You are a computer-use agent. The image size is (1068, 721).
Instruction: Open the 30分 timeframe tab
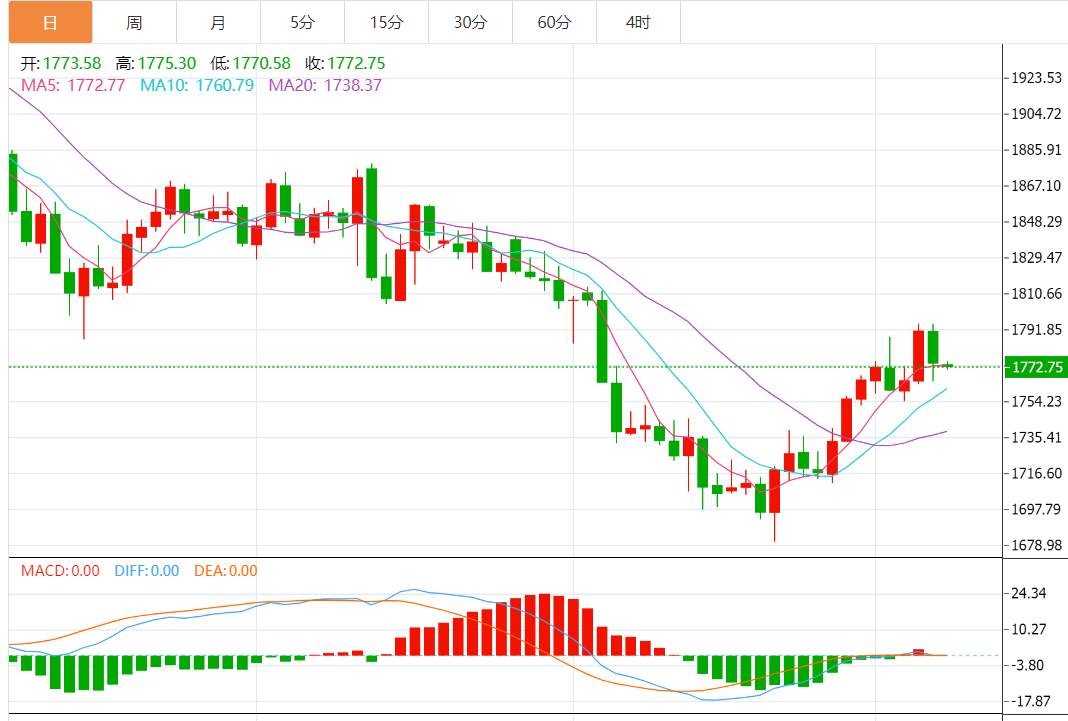click(x=471, y=22)
